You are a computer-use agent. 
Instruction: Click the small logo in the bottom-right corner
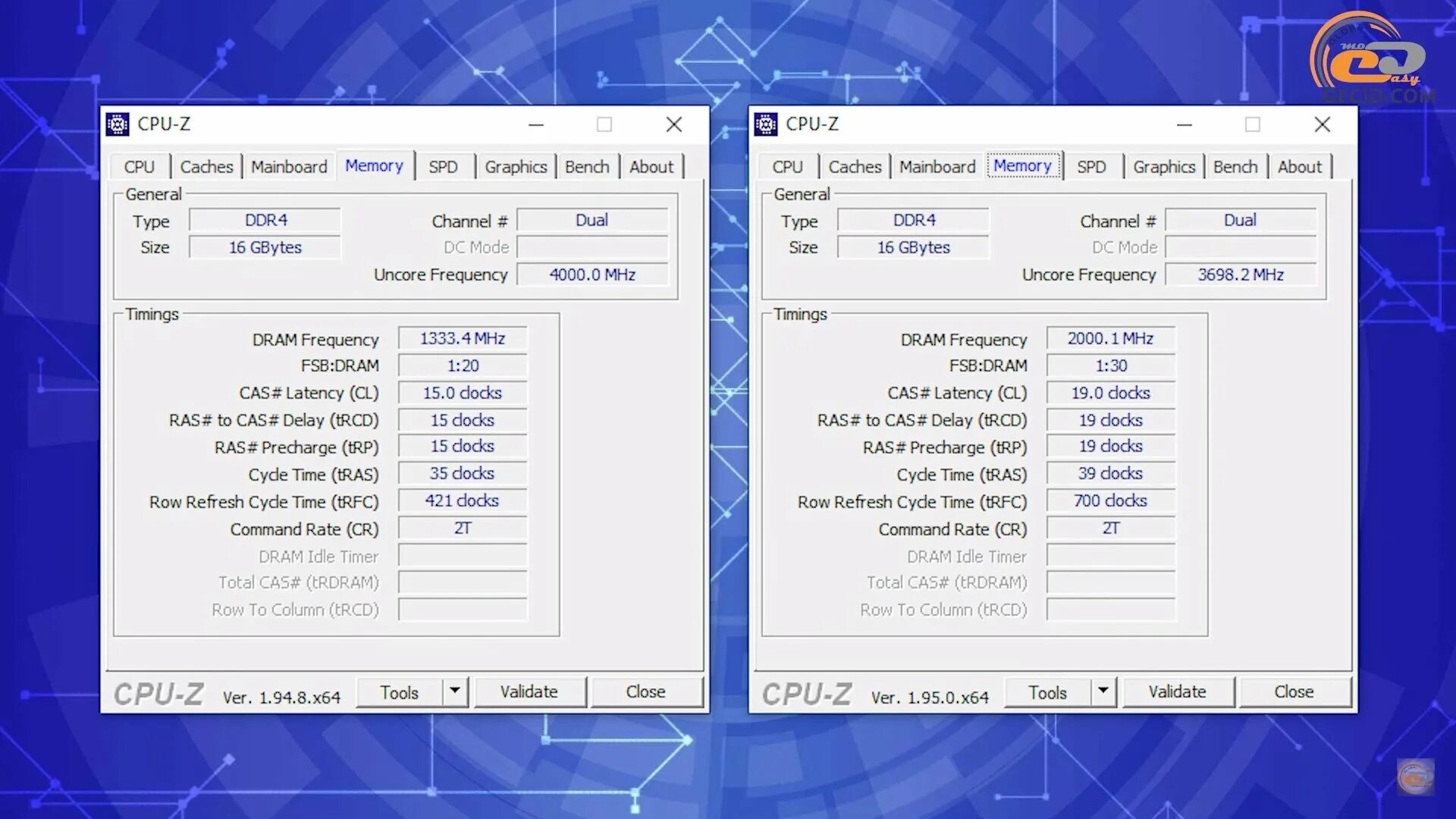(x=1415, y=778)
